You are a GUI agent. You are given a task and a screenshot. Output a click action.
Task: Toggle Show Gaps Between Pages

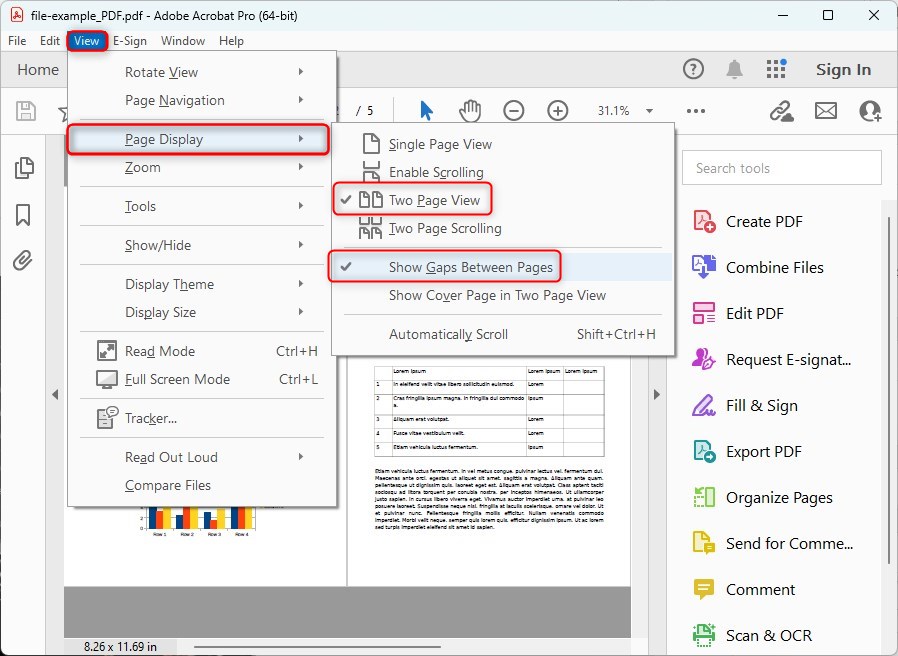[470, 267]
